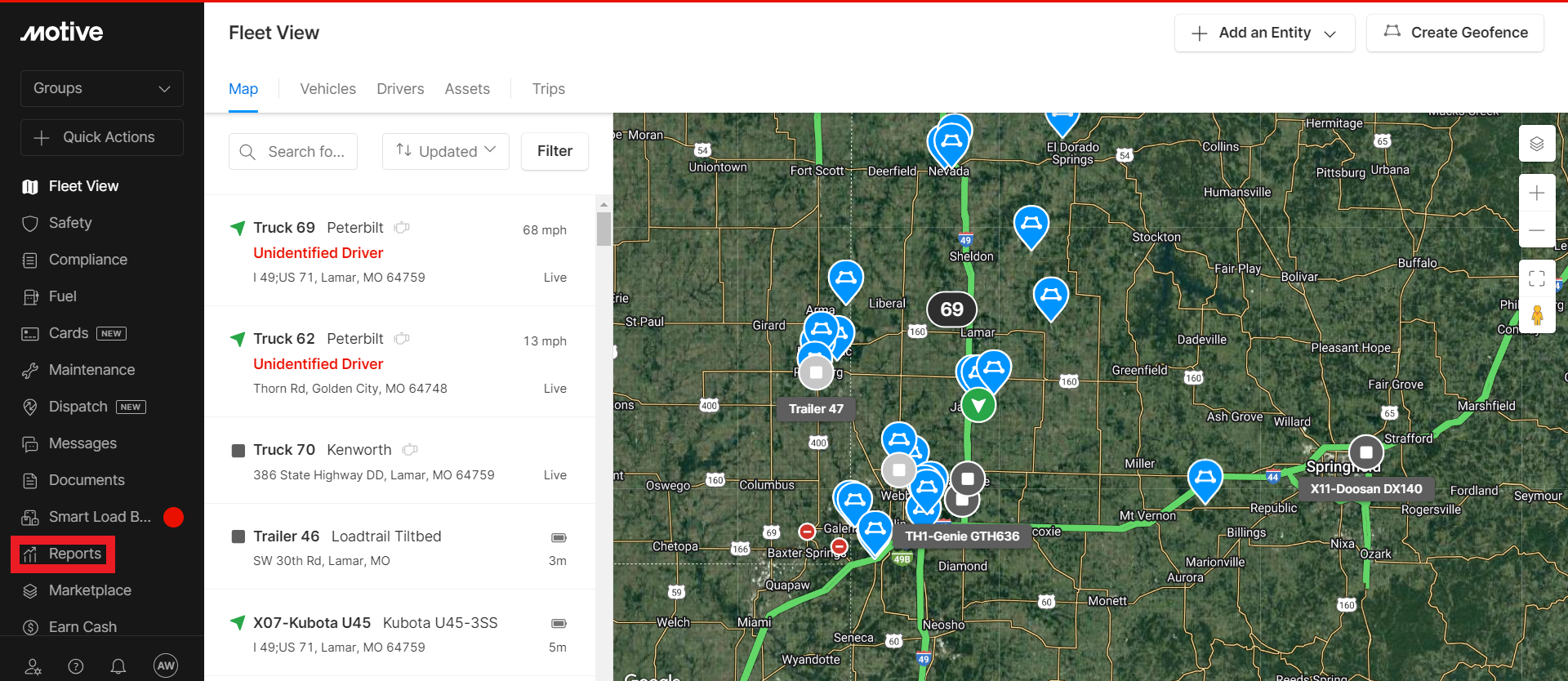Viewport: 1568px width, 681px height.
Task: Open the Updated sort dropdown
Action: click(x=446, y=152)
